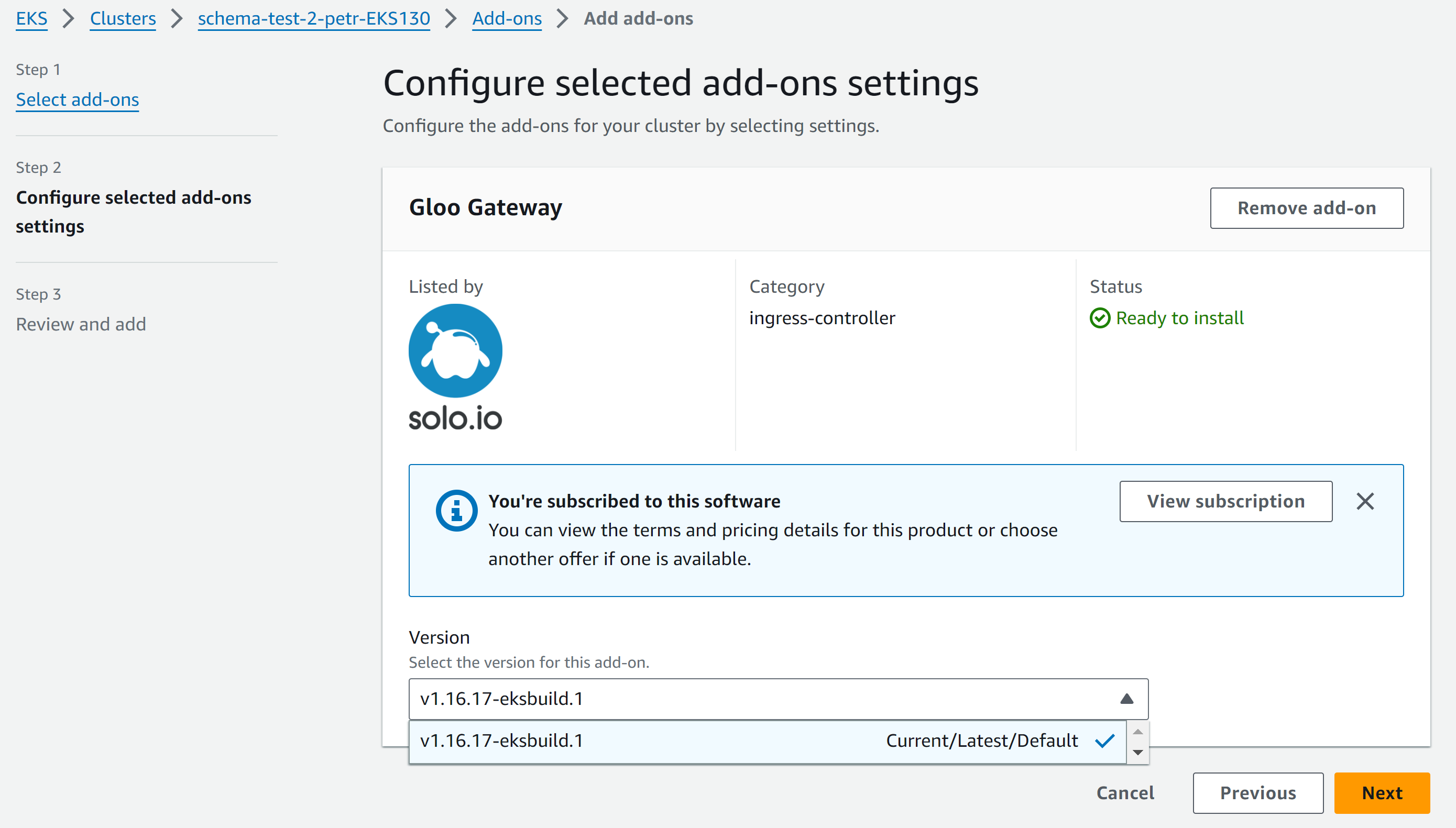The height and width of the screenshot is (828, 1456).
Task: Navigate to Add-ons breadcrumb link
Action: tap(507, 18)
